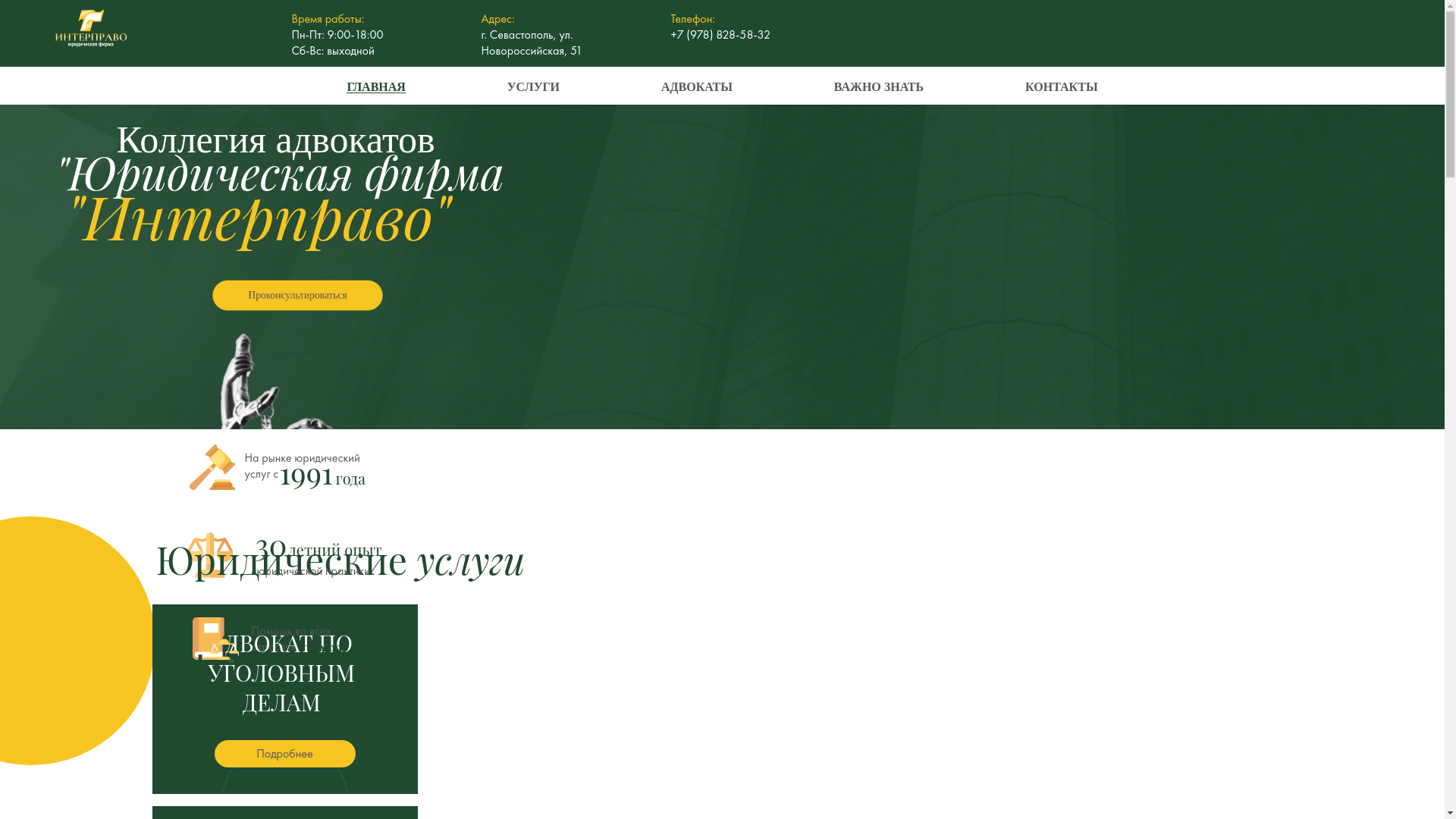Click the heading Коллегия адвокатов
The image size is (1456, 819).
tap(275, 140)
